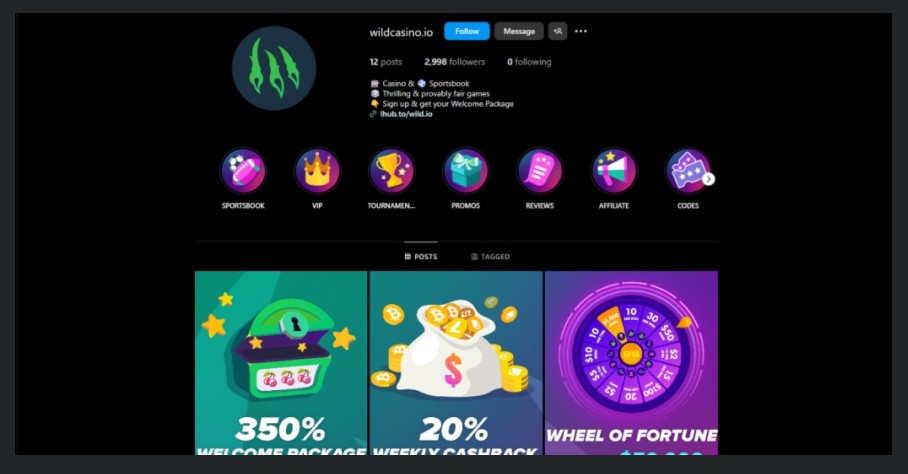Screen dimensions: 908x474
Task: Open the PROMOS gift box highlight
Action: (x=466, y=171)
